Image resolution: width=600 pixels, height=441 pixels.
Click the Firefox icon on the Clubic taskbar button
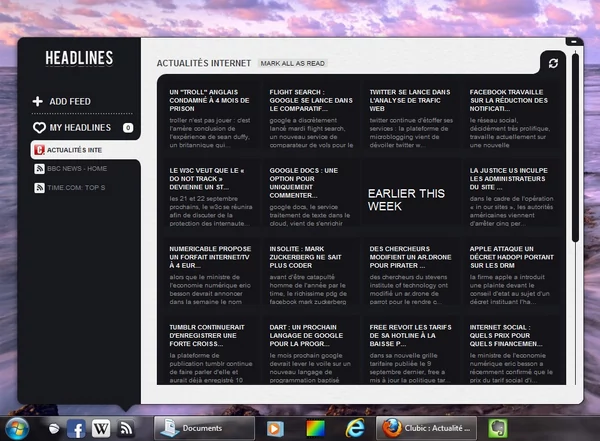point(391,428)
